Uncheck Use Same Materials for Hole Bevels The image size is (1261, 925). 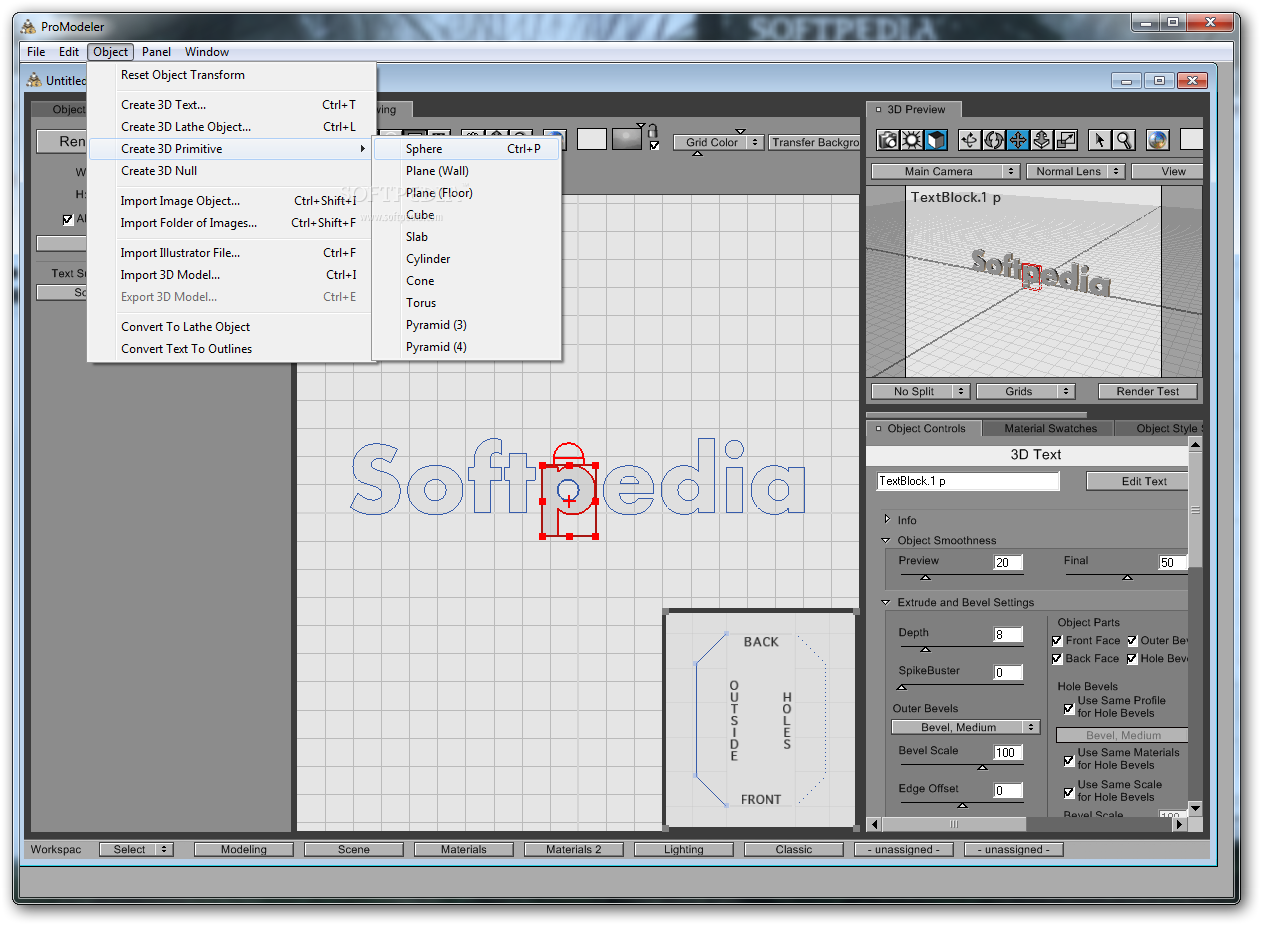[1069, 760]
